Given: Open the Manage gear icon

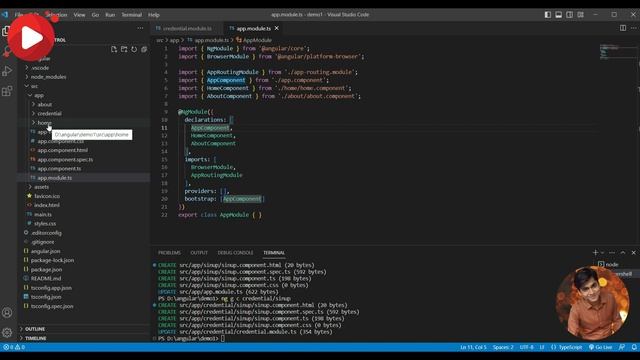Looking at the screenshot, I should 7,333.
